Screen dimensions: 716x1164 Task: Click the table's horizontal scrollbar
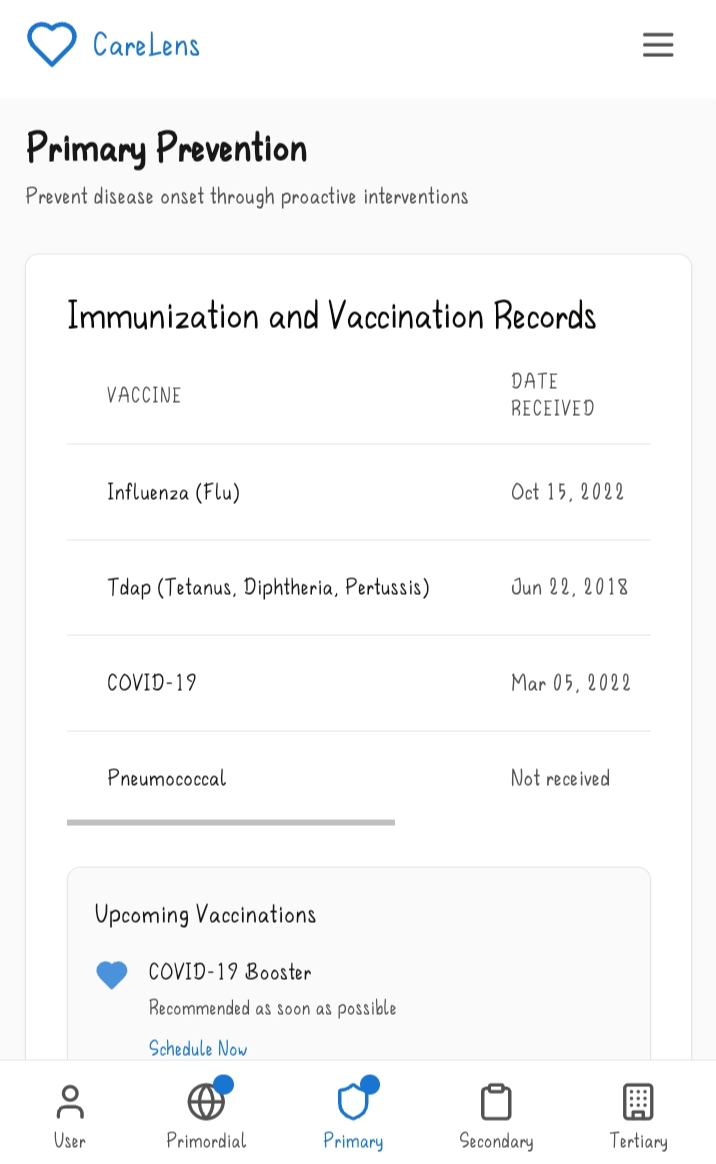click(x=231, y=822)
